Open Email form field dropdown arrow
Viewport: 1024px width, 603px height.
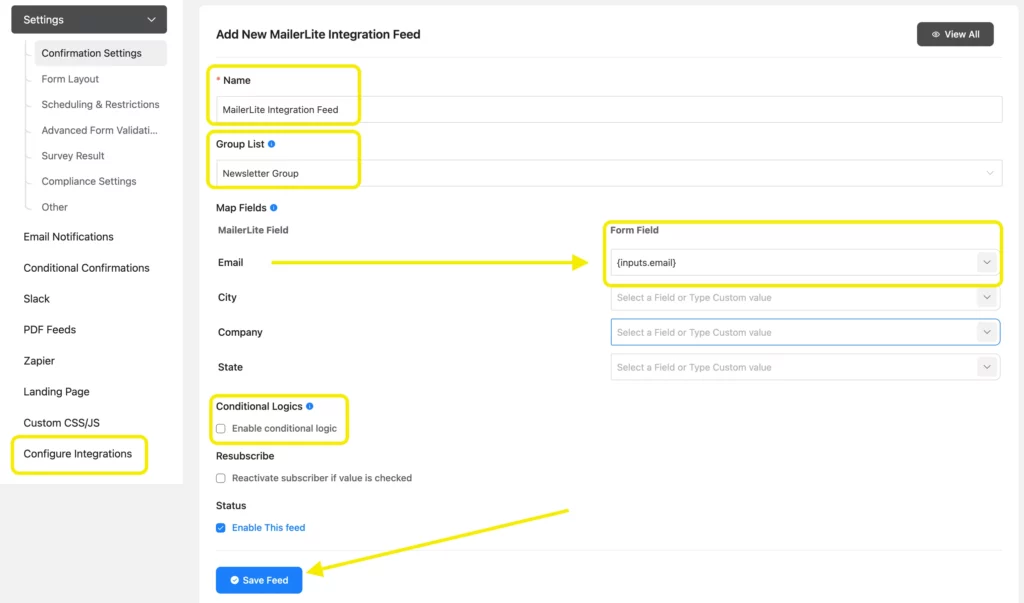pos(987,263)
